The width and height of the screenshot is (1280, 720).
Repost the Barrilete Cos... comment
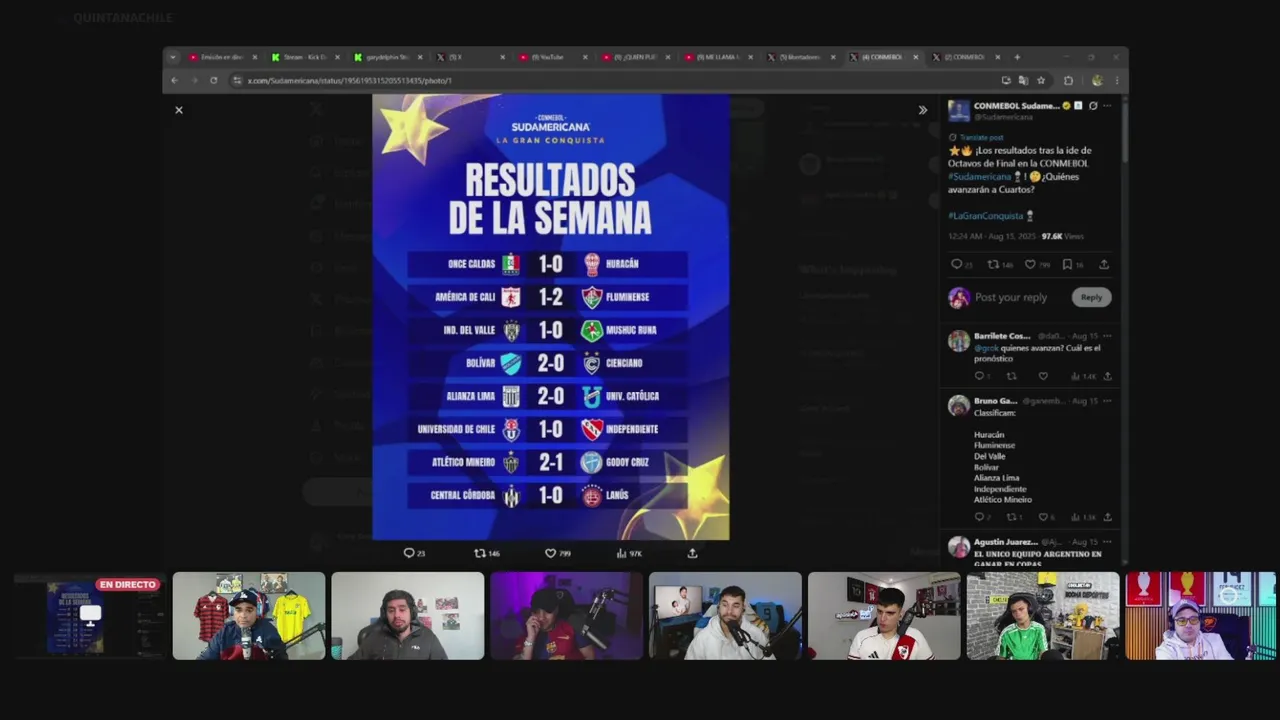pos(1011,376)
